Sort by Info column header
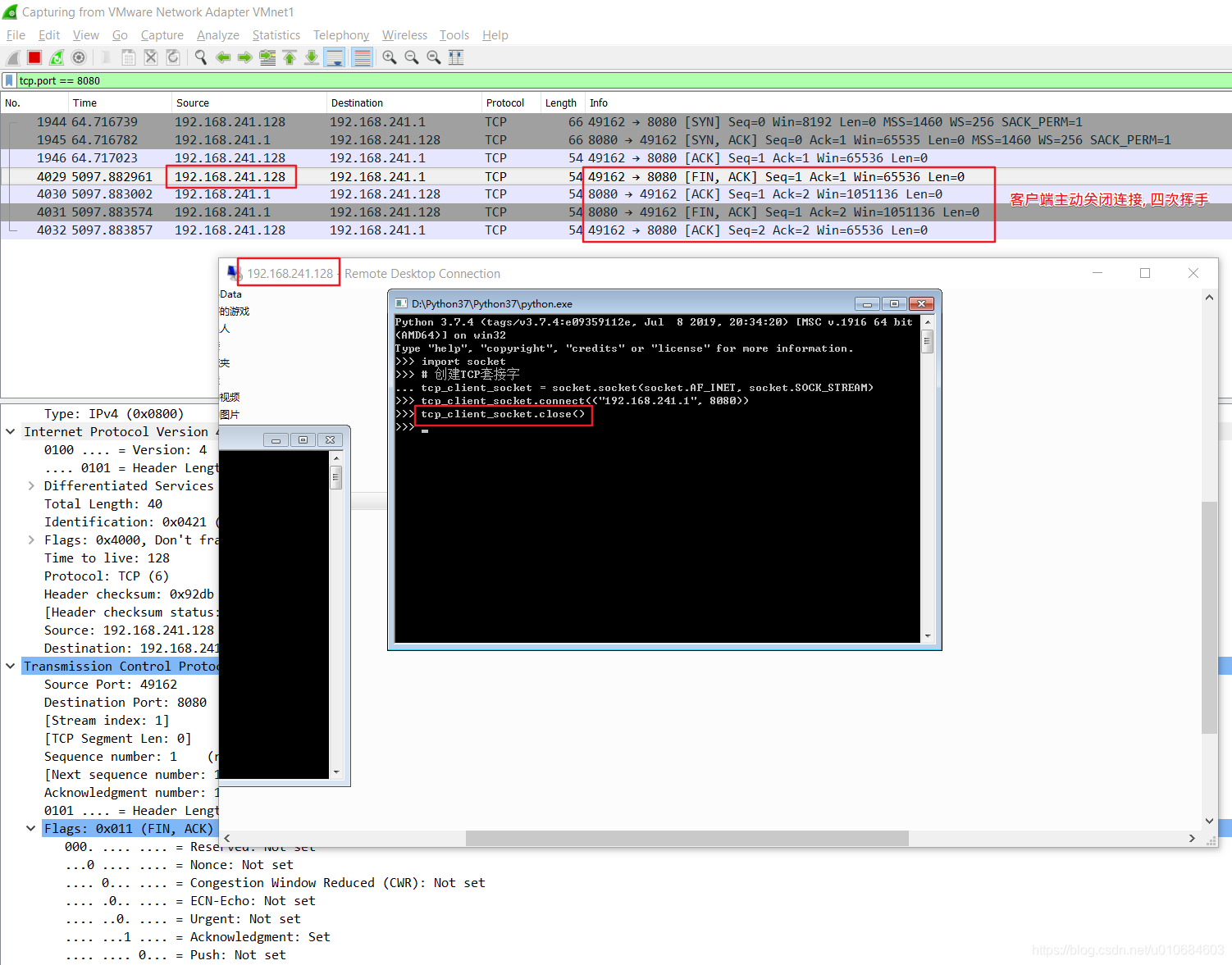1232x965 pixels. tap(908, 102)
